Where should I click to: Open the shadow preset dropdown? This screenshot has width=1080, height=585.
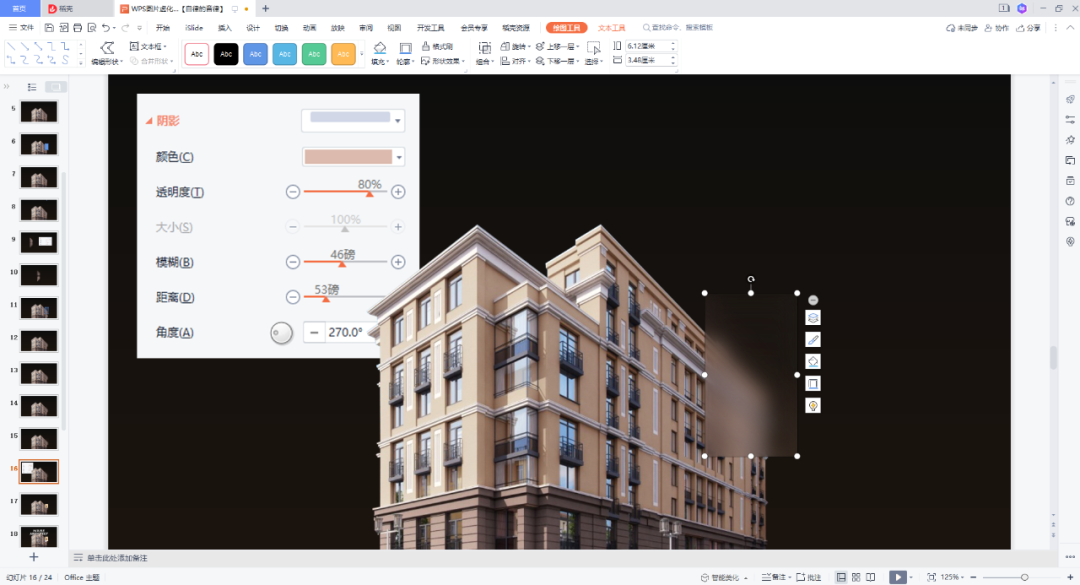click(x=397, y=121)
